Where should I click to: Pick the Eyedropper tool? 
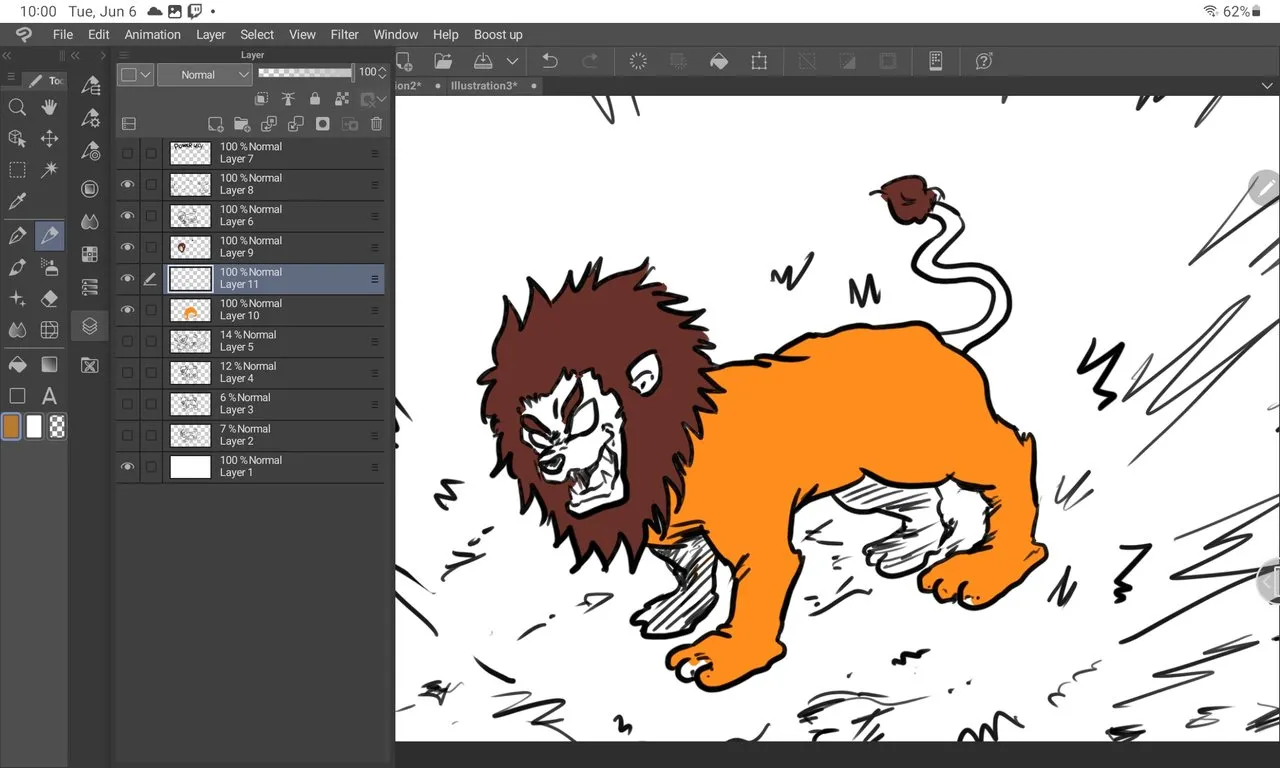click(17, 202)
